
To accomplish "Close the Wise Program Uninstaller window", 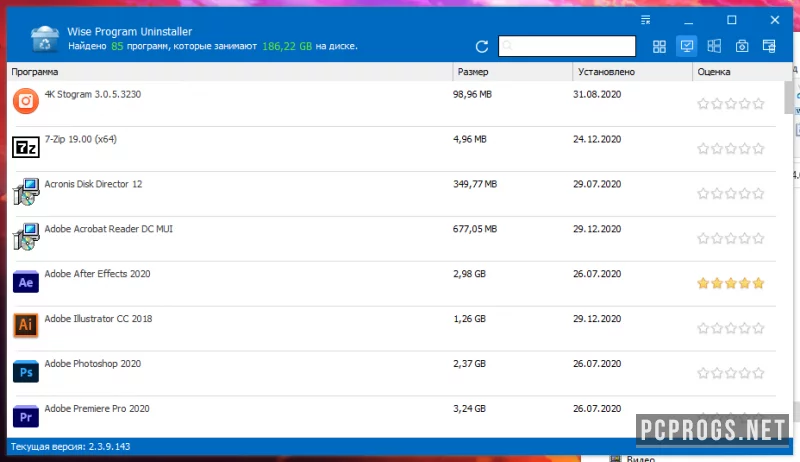I will tap(774, 20).
